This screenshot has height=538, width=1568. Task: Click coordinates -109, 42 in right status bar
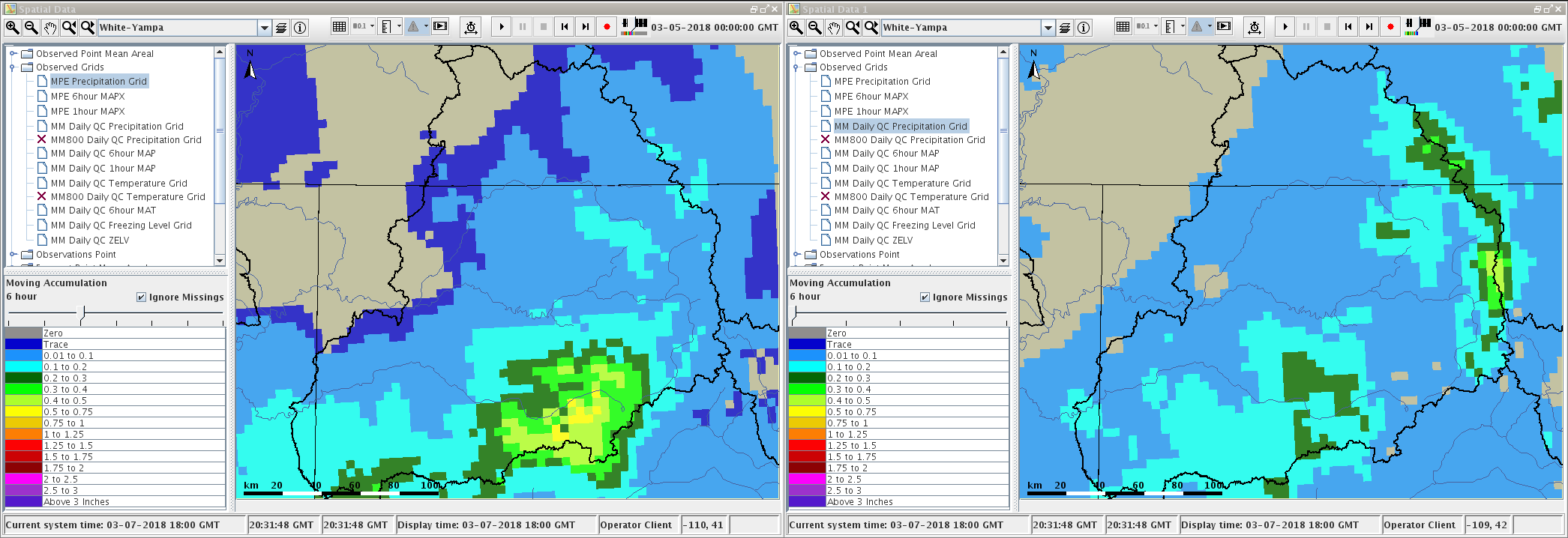[1485, 525]
